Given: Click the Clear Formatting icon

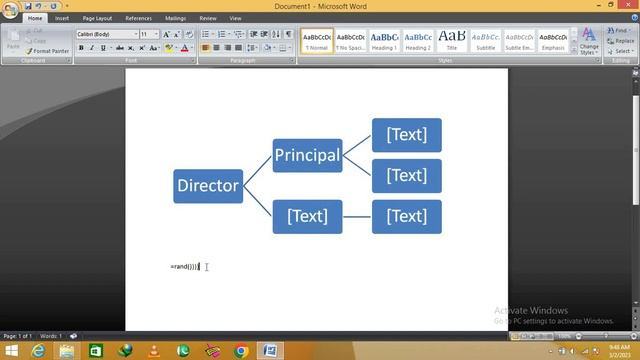Looking at the screenshot, I should pyautogui.click(x=189, y=35).
